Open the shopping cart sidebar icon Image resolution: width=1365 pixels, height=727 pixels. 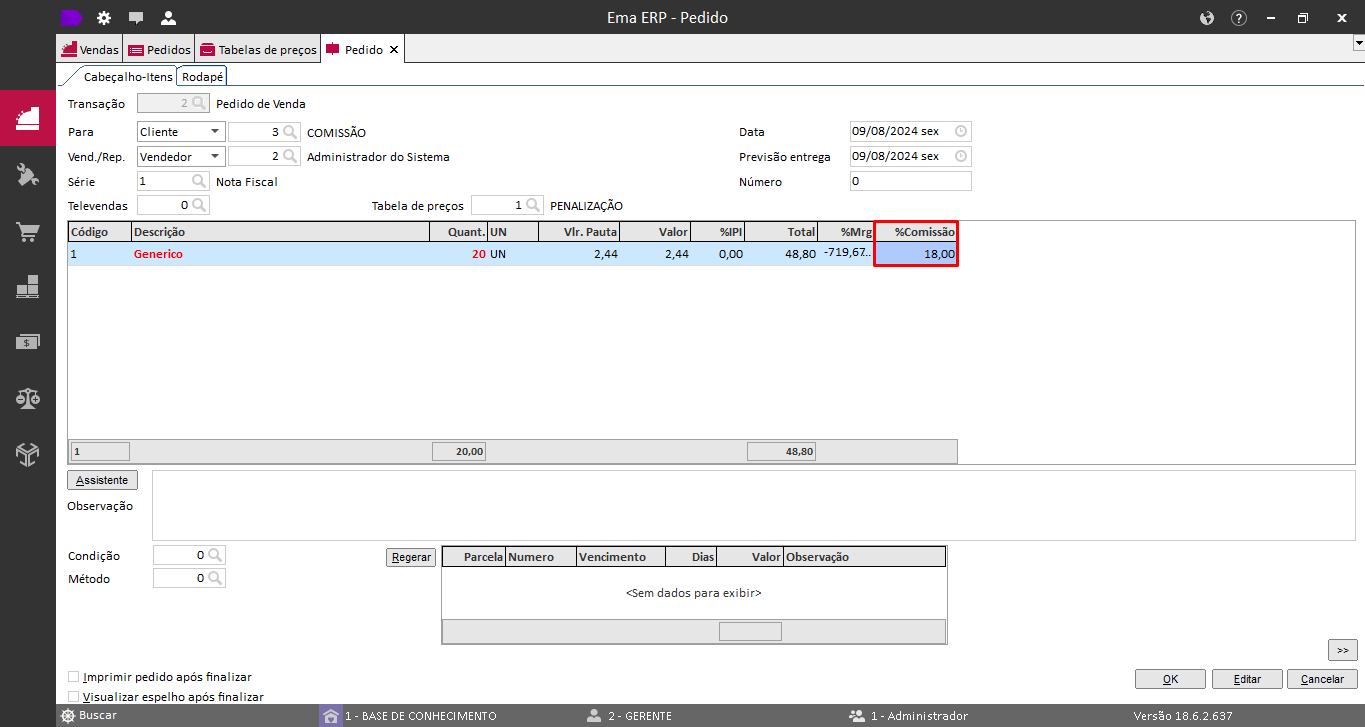[28, 232]
